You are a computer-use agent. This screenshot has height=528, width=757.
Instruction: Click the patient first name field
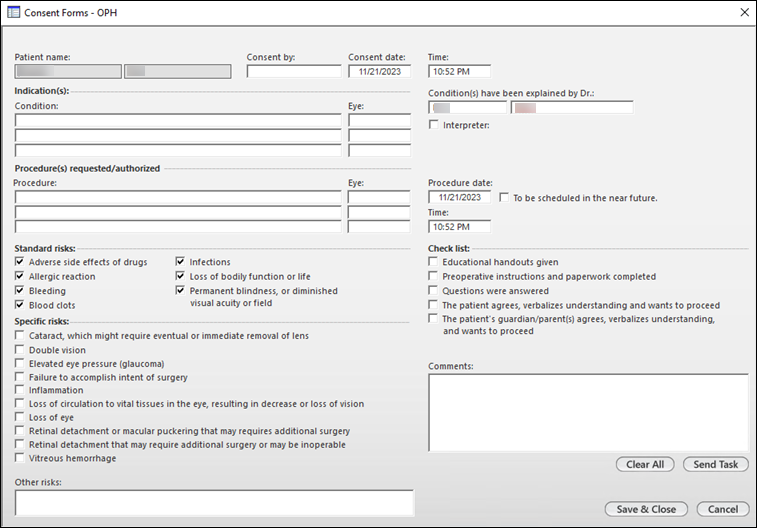[68, 71]
